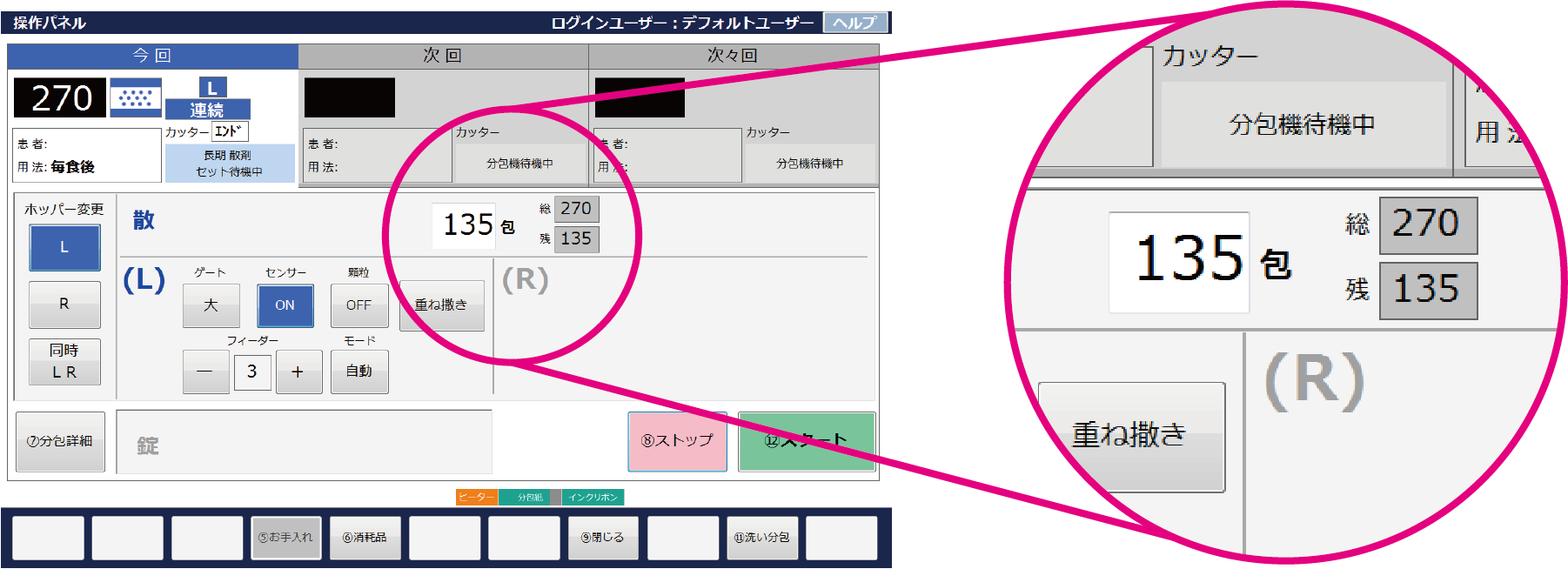Open ⑦分包詳細 button
1568x569 pixels.
point(60,441)
